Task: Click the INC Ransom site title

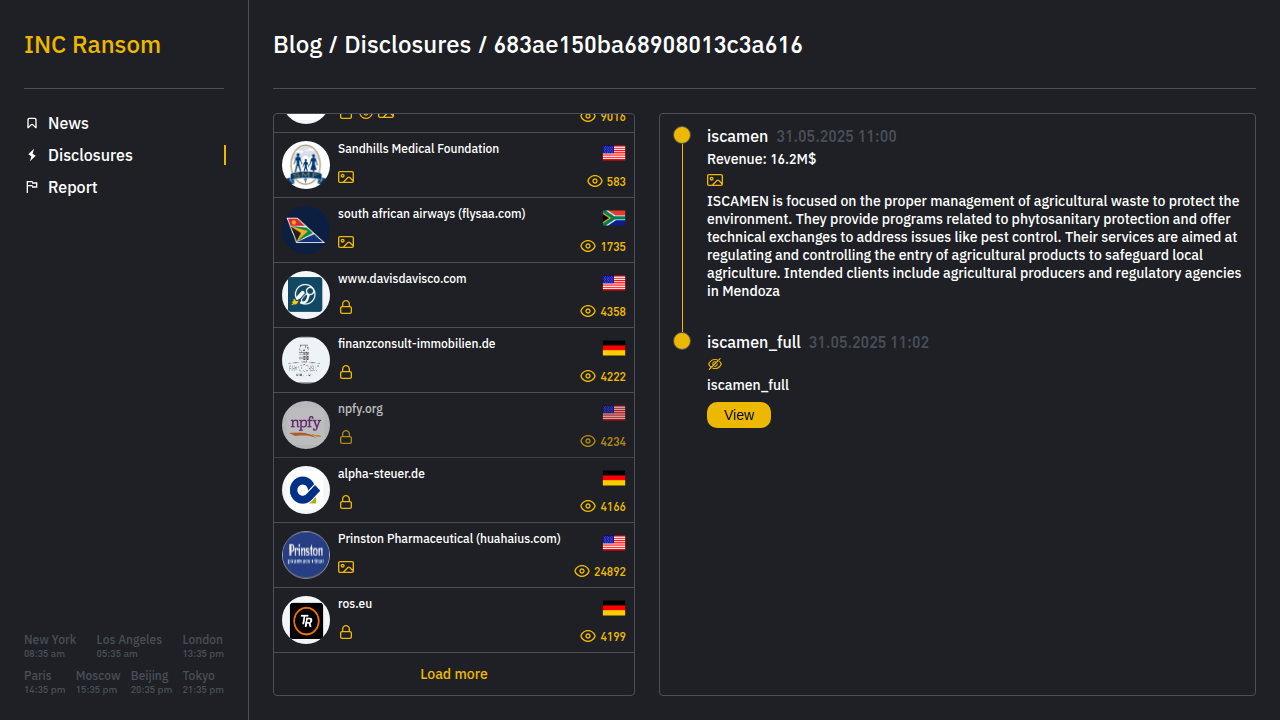Action: pos(92,45)
